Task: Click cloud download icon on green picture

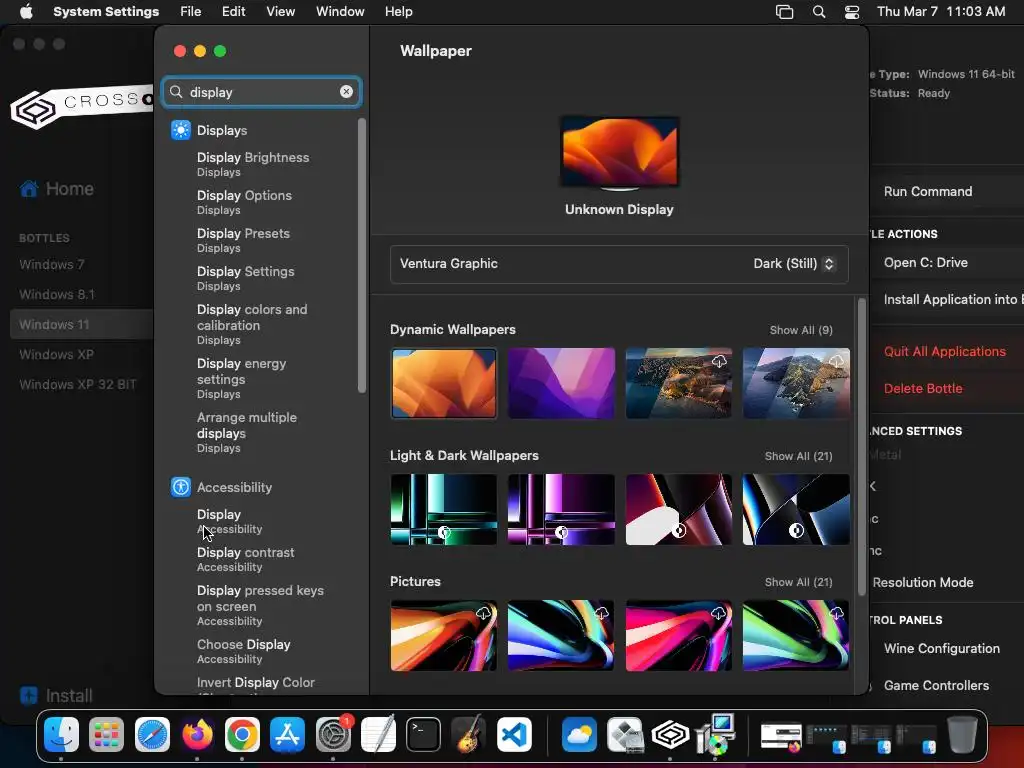Action: (x=837, y=613)
